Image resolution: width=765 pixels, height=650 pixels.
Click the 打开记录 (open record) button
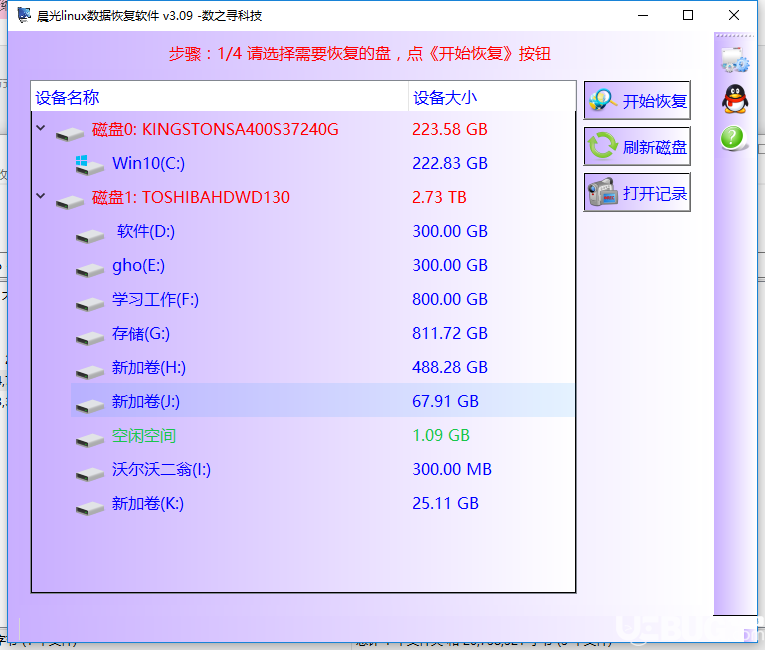click(637, 192)
